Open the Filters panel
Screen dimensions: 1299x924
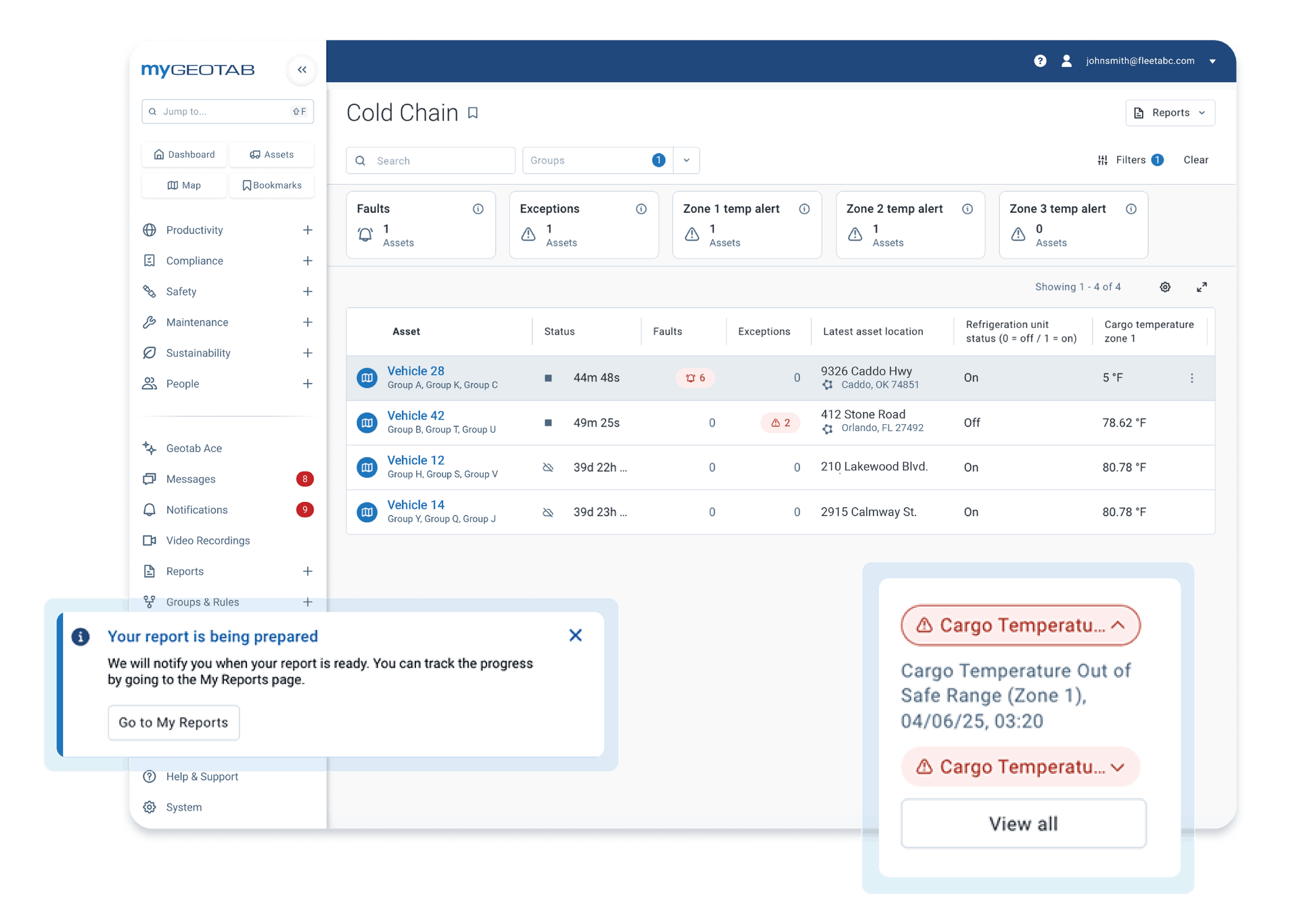click(x=1130, y=160)
